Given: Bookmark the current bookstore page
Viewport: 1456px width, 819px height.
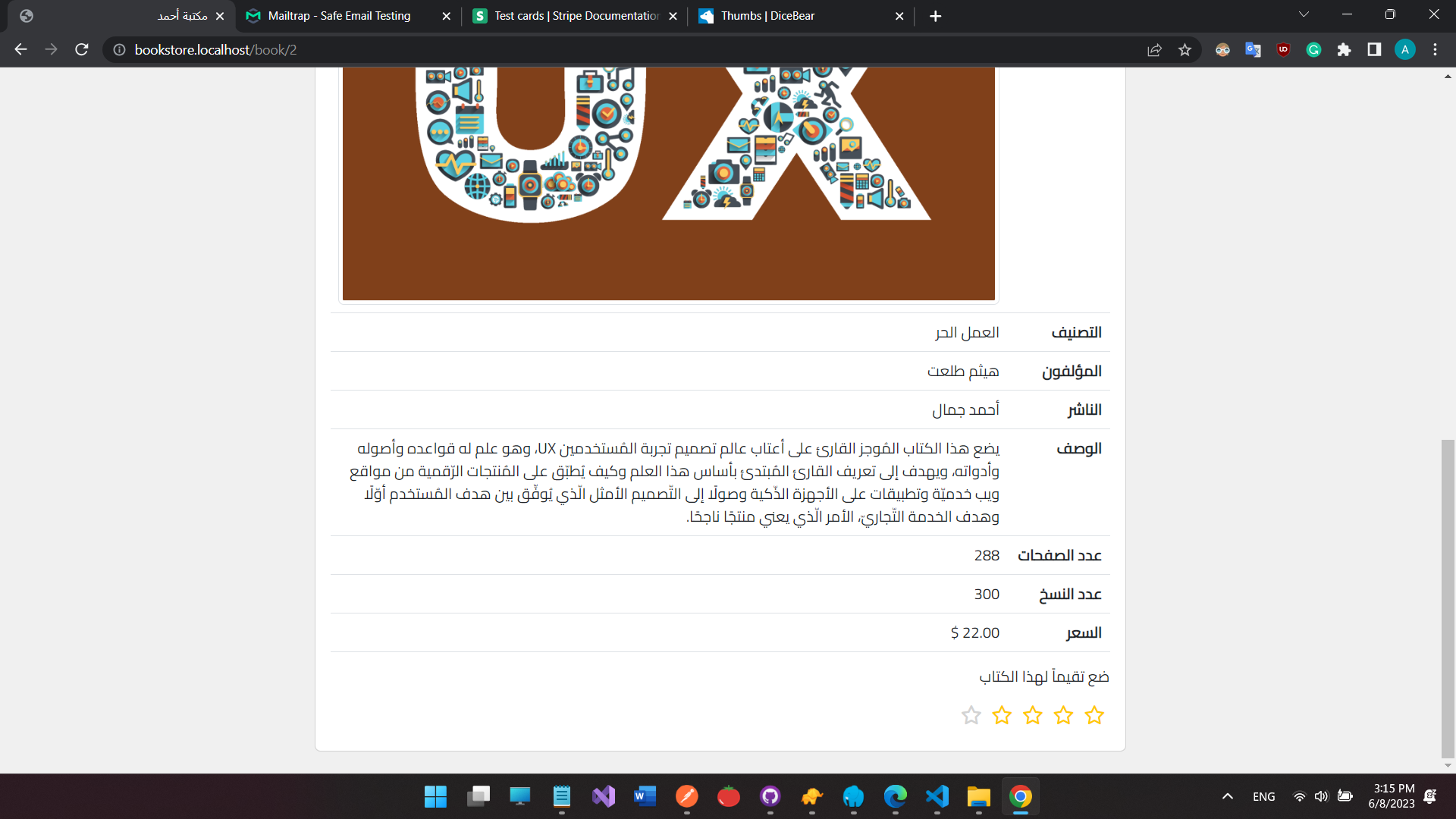Looking at the screenshot, I should pyautogui.click(x=1185, y=49).
